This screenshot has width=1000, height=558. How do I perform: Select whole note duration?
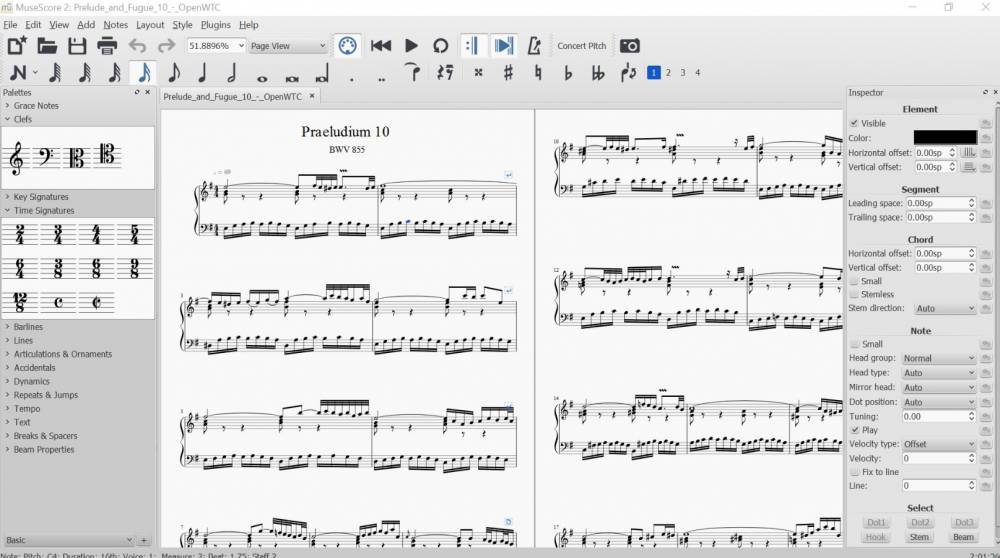pos(262,78)
